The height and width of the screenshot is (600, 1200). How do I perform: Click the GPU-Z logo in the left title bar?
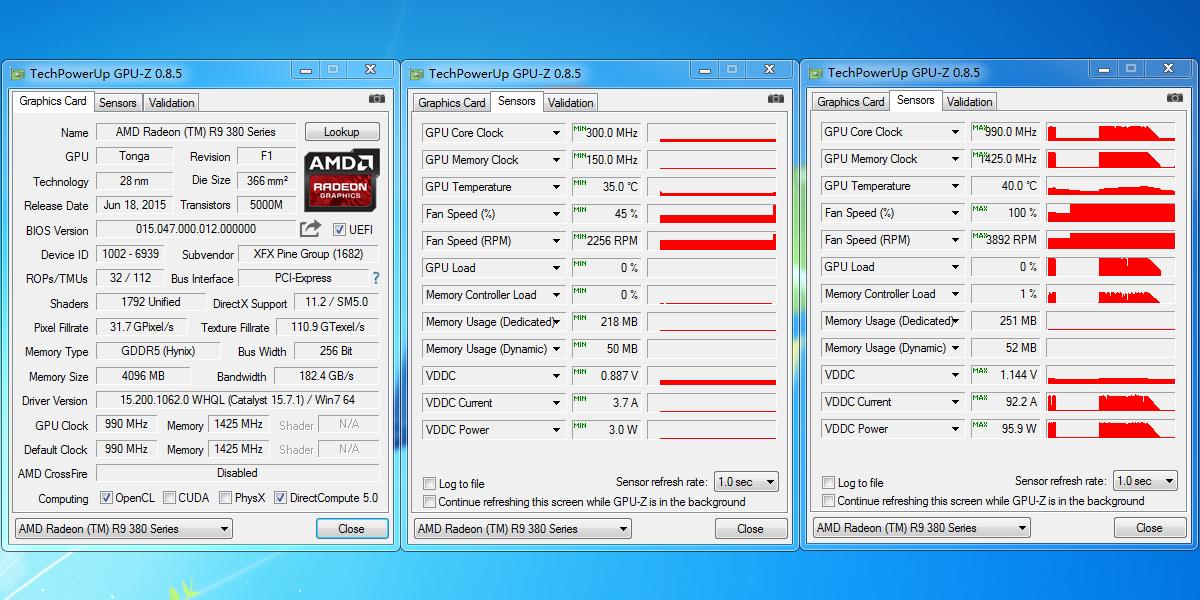coord(18,72)
